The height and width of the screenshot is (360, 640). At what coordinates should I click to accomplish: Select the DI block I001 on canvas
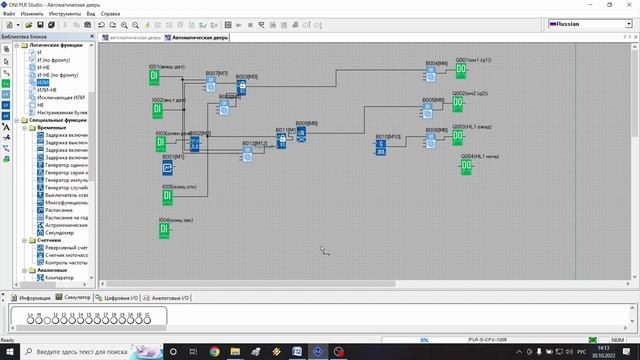coord(154,77)
